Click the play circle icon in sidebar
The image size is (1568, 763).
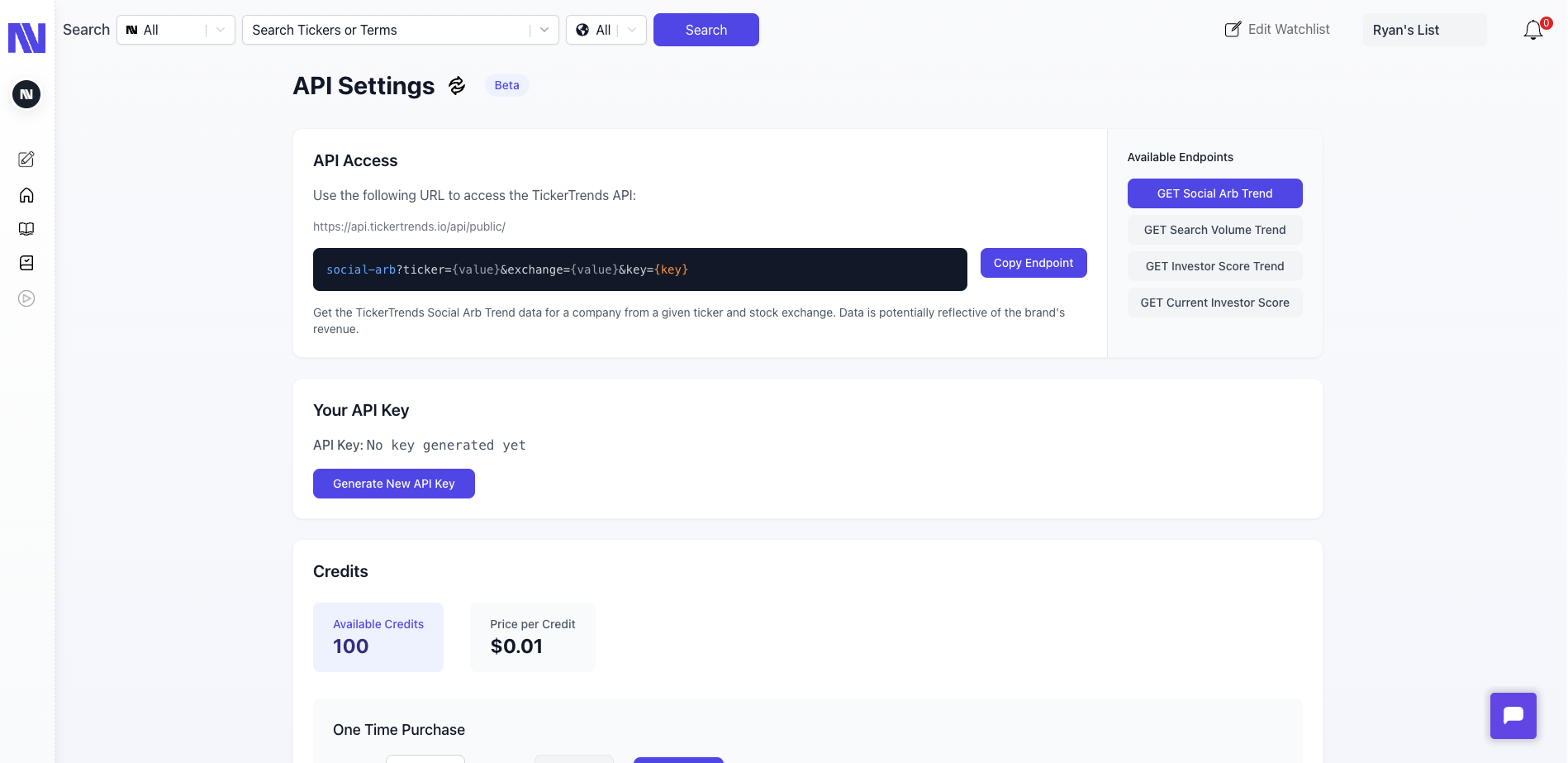(26, 298)
